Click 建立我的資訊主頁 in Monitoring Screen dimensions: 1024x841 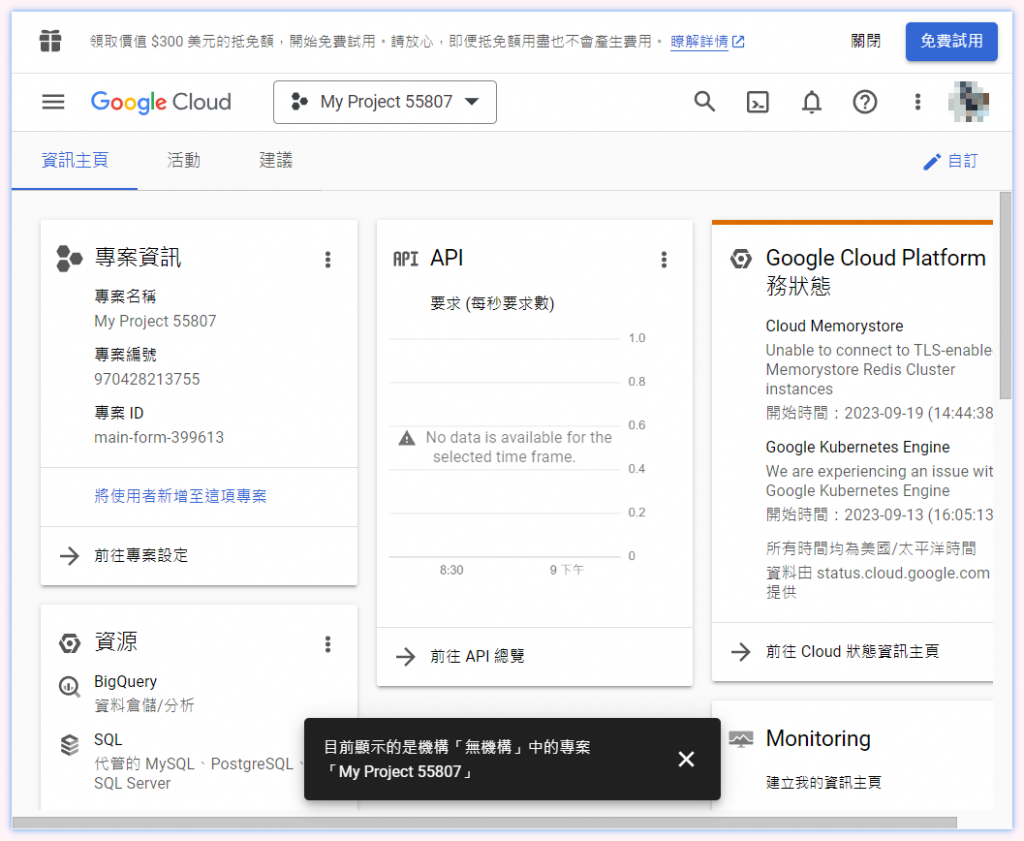coord(823,782)
